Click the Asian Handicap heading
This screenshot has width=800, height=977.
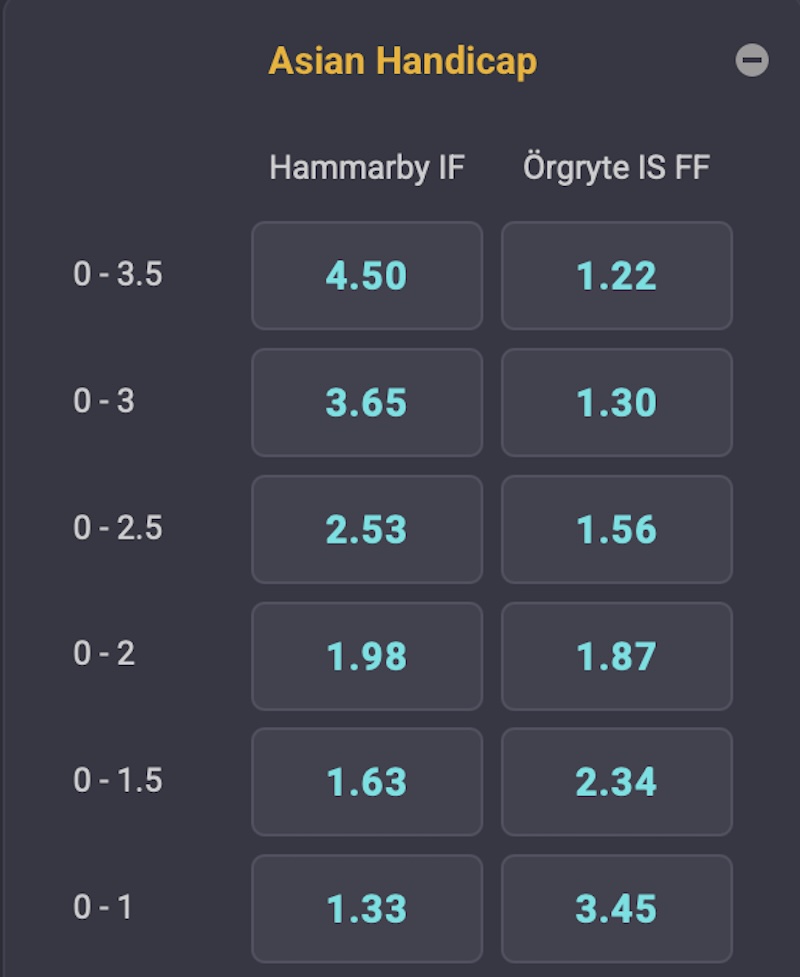click(x=402, y=61)
